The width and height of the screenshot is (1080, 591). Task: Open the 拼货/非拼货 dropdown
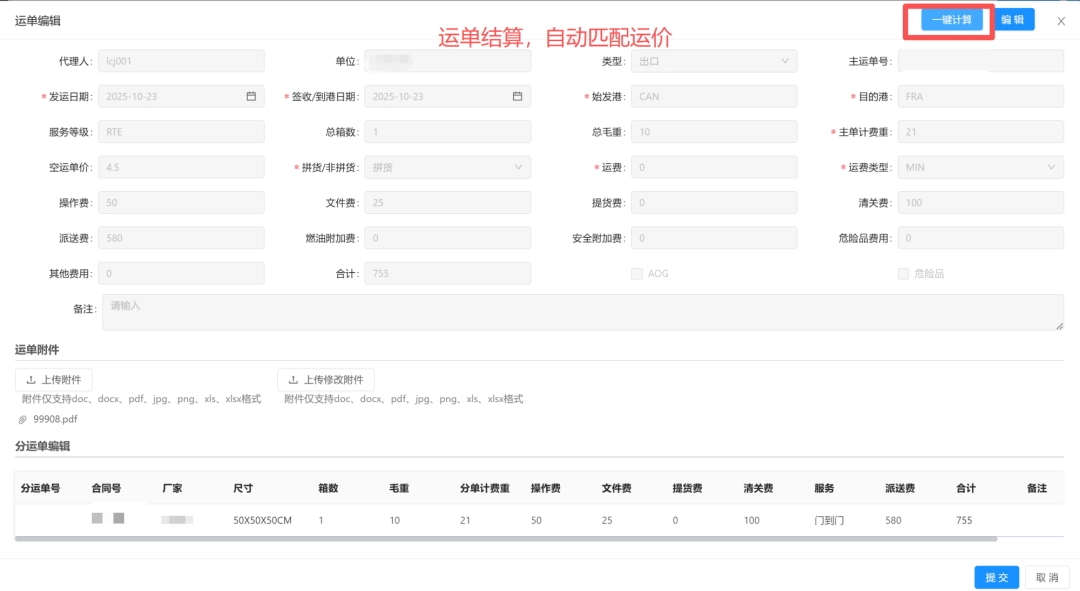[447, 167]
